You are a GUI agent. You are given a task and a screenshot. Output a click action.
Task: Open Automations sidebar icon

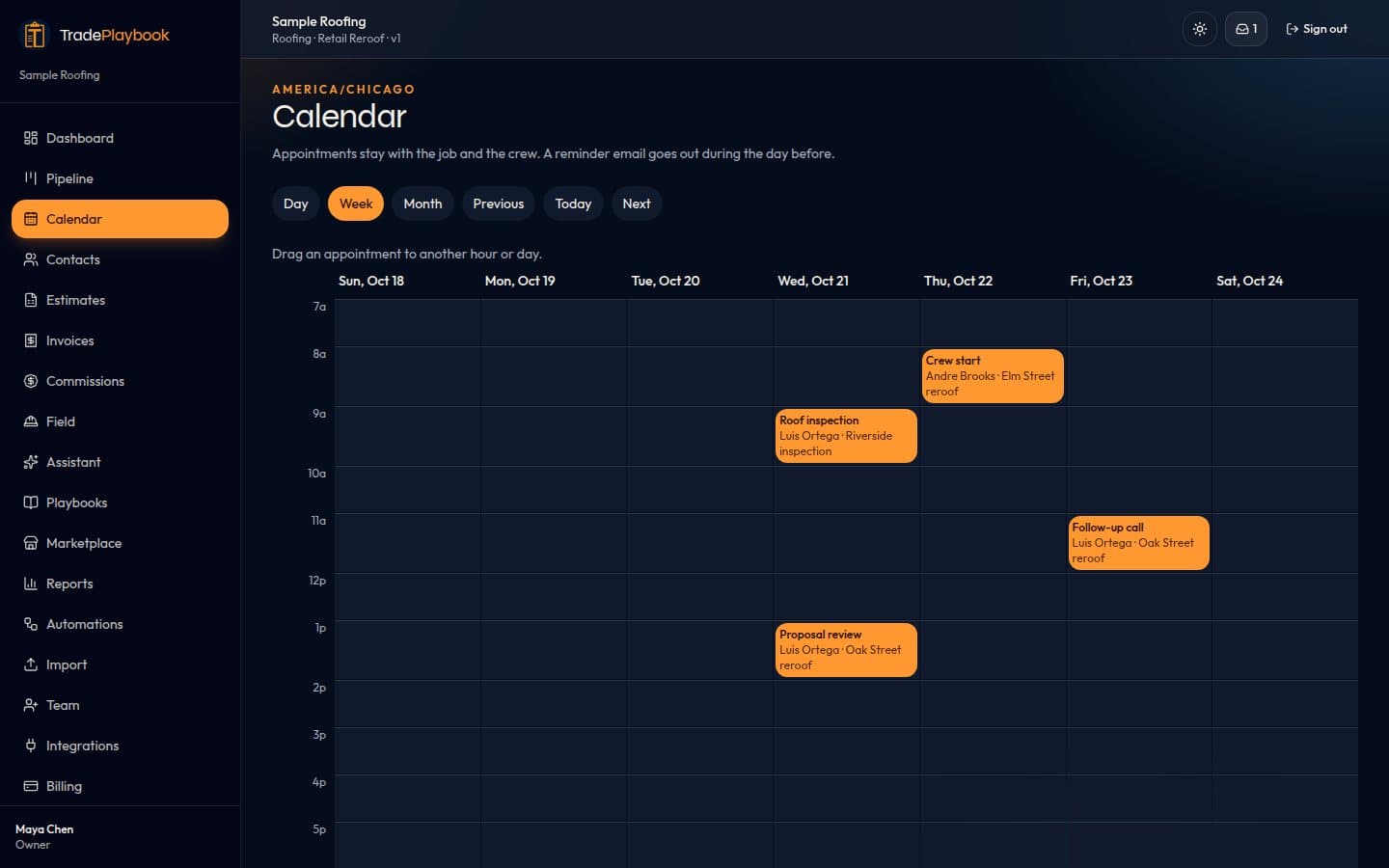click(x=31, y=624)
